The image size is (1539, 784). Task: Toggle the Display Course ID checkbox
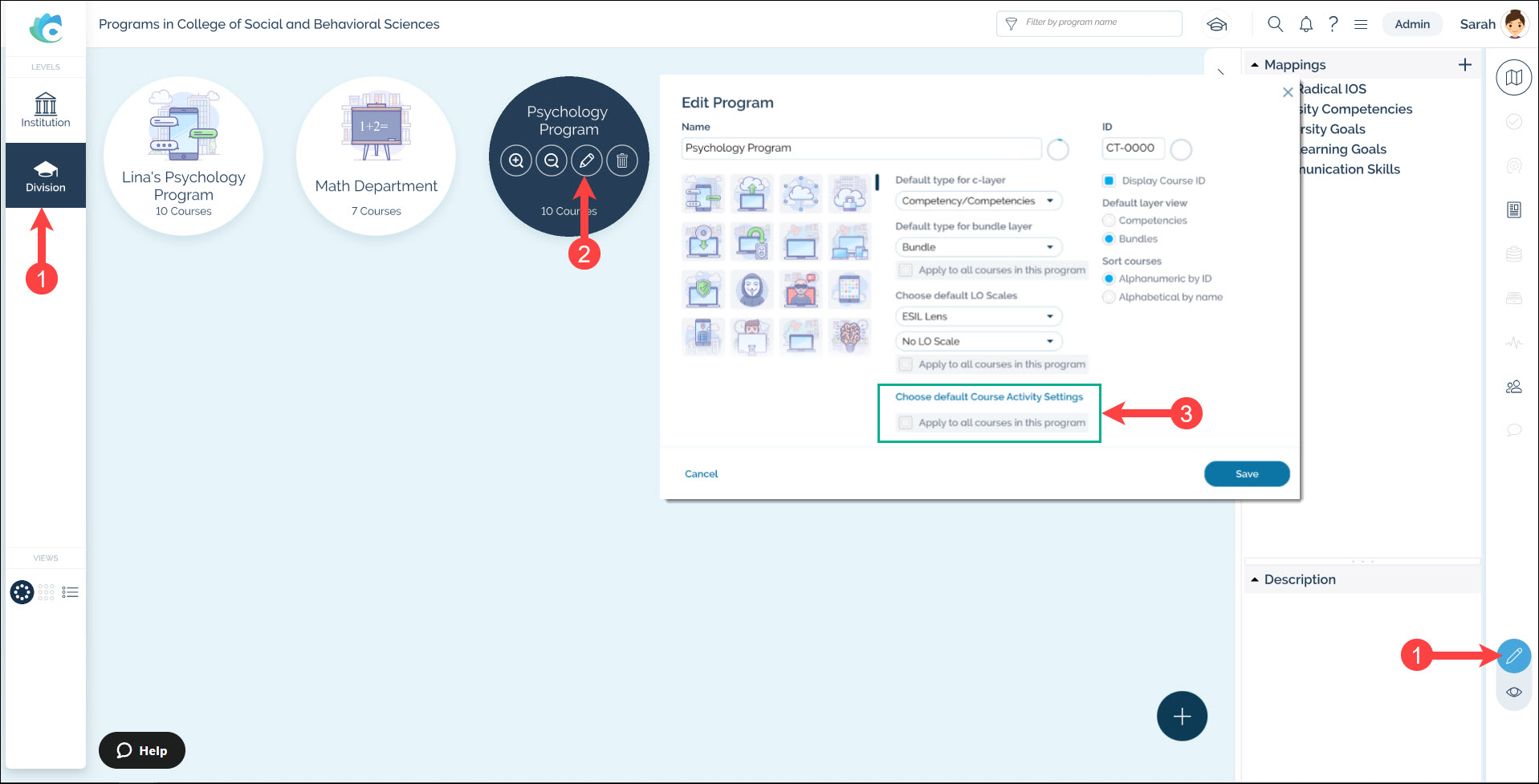point(1109,181)
